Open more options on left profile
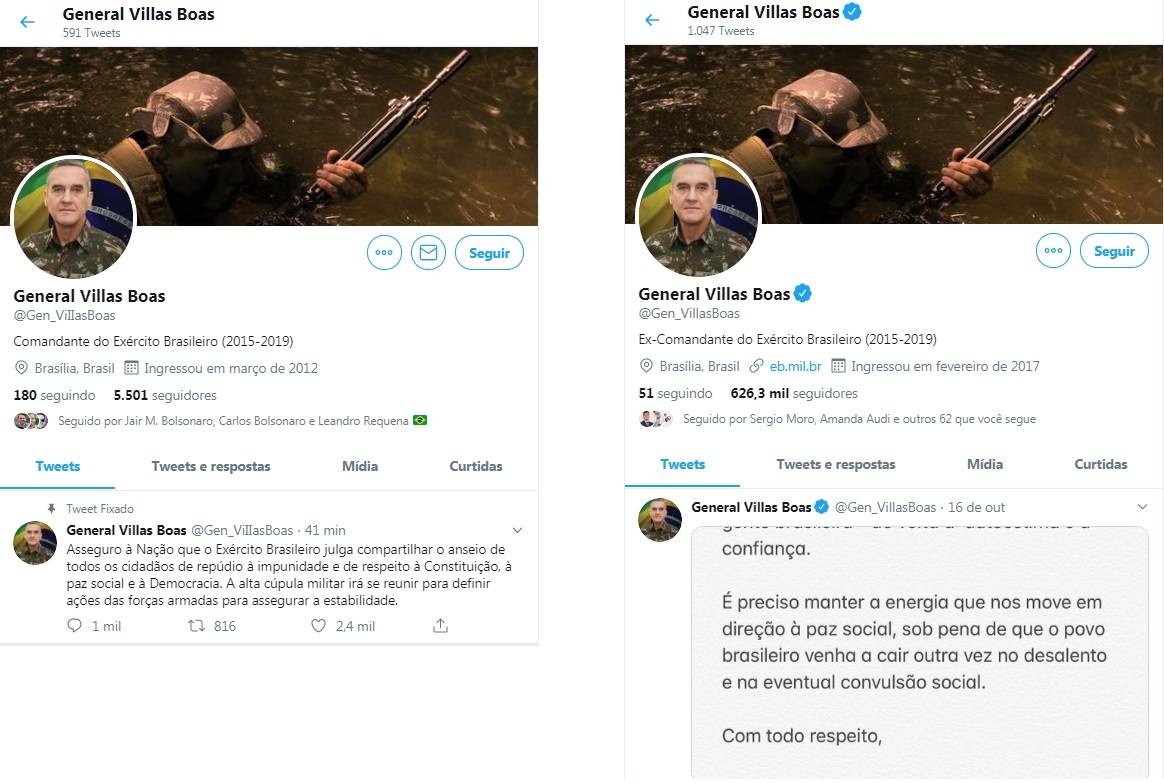 tap(384, 253)
